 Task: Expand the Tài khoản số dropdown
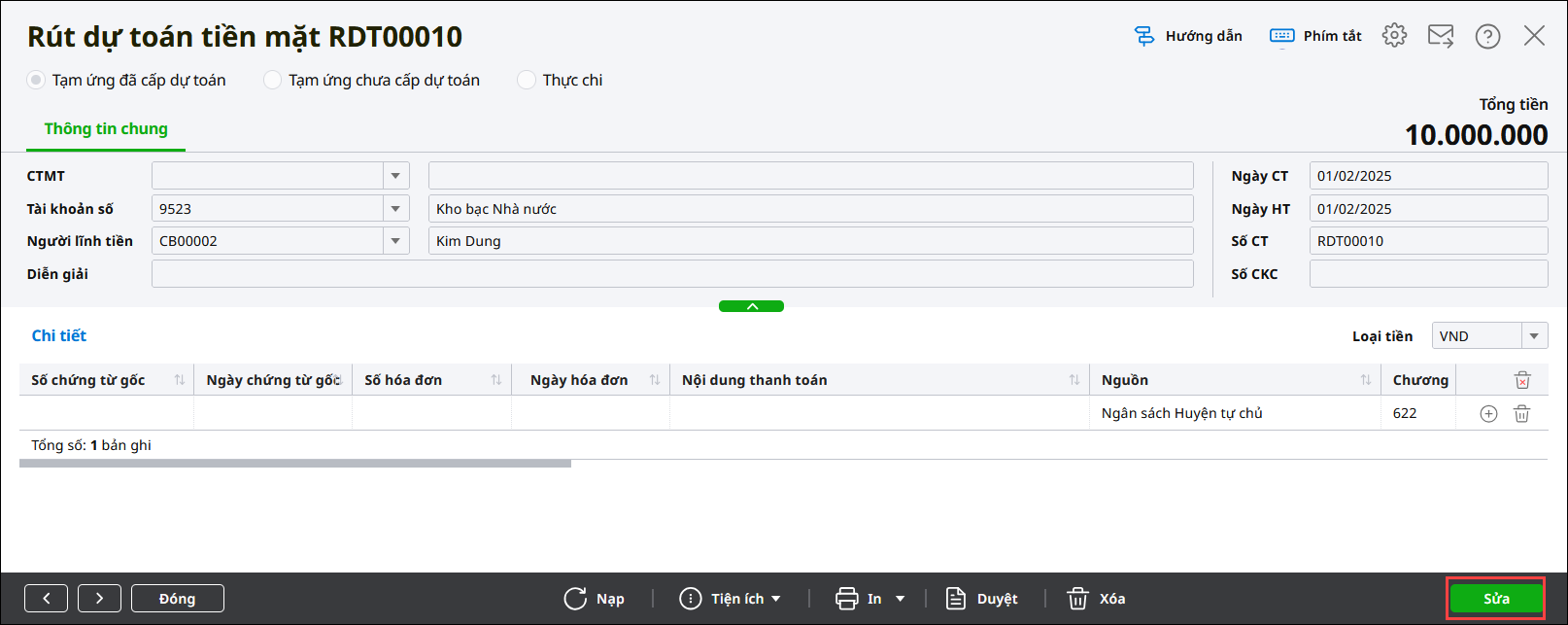tap(395, 209)
